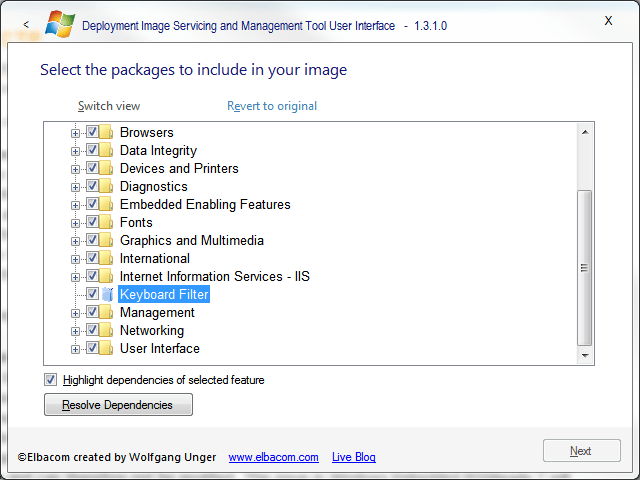
Task: Click the Fonts folder icon
Action: tap(106, 222)
